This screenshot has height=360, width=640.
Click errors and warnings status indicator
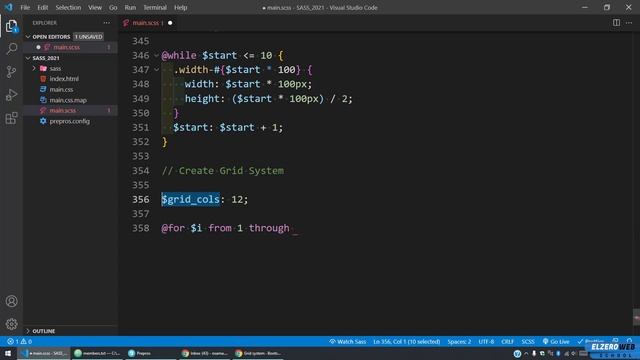point(19,342)
